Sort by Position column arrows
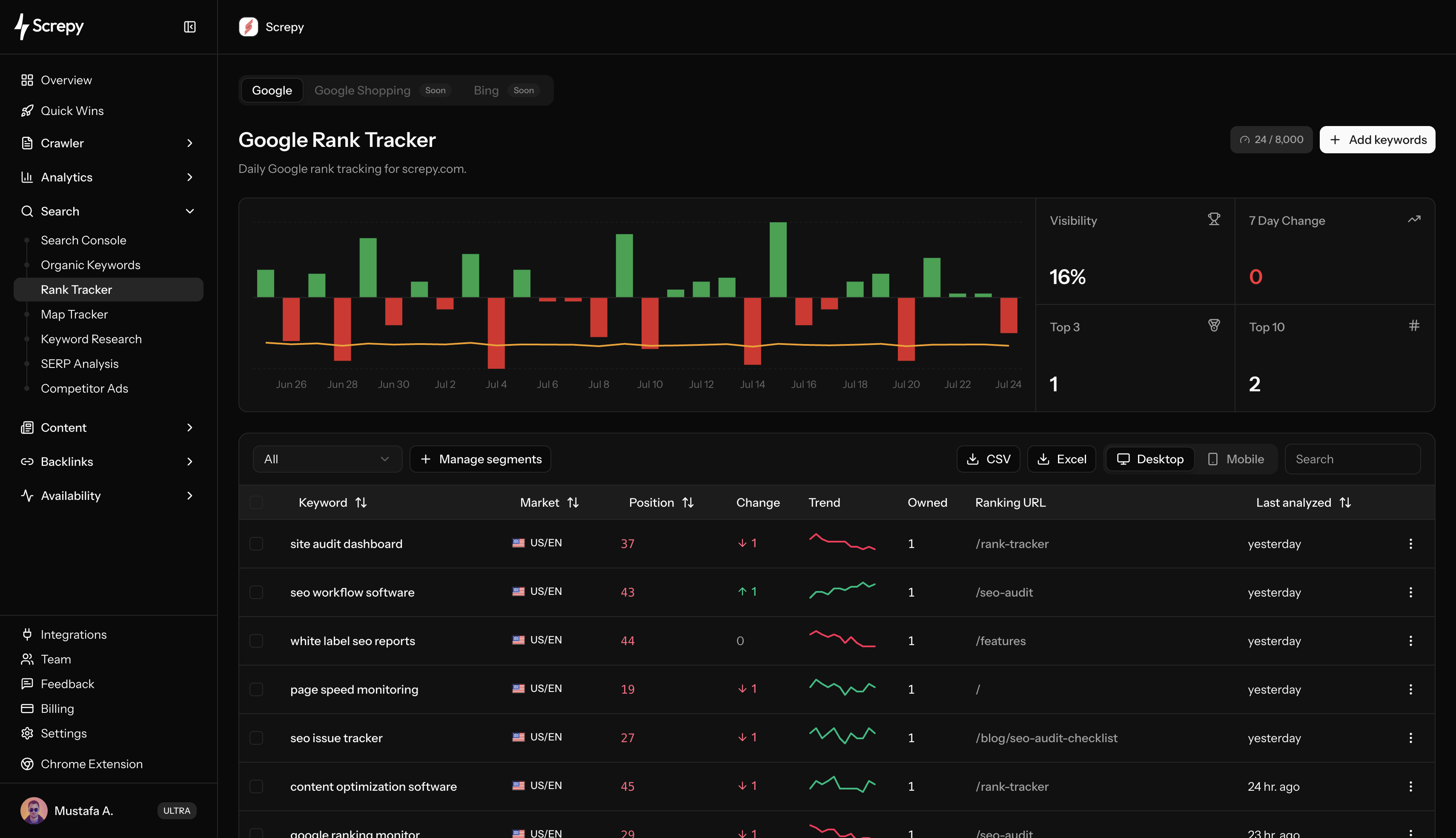This screenshot has height=838, width=1456. coord(688,502)
